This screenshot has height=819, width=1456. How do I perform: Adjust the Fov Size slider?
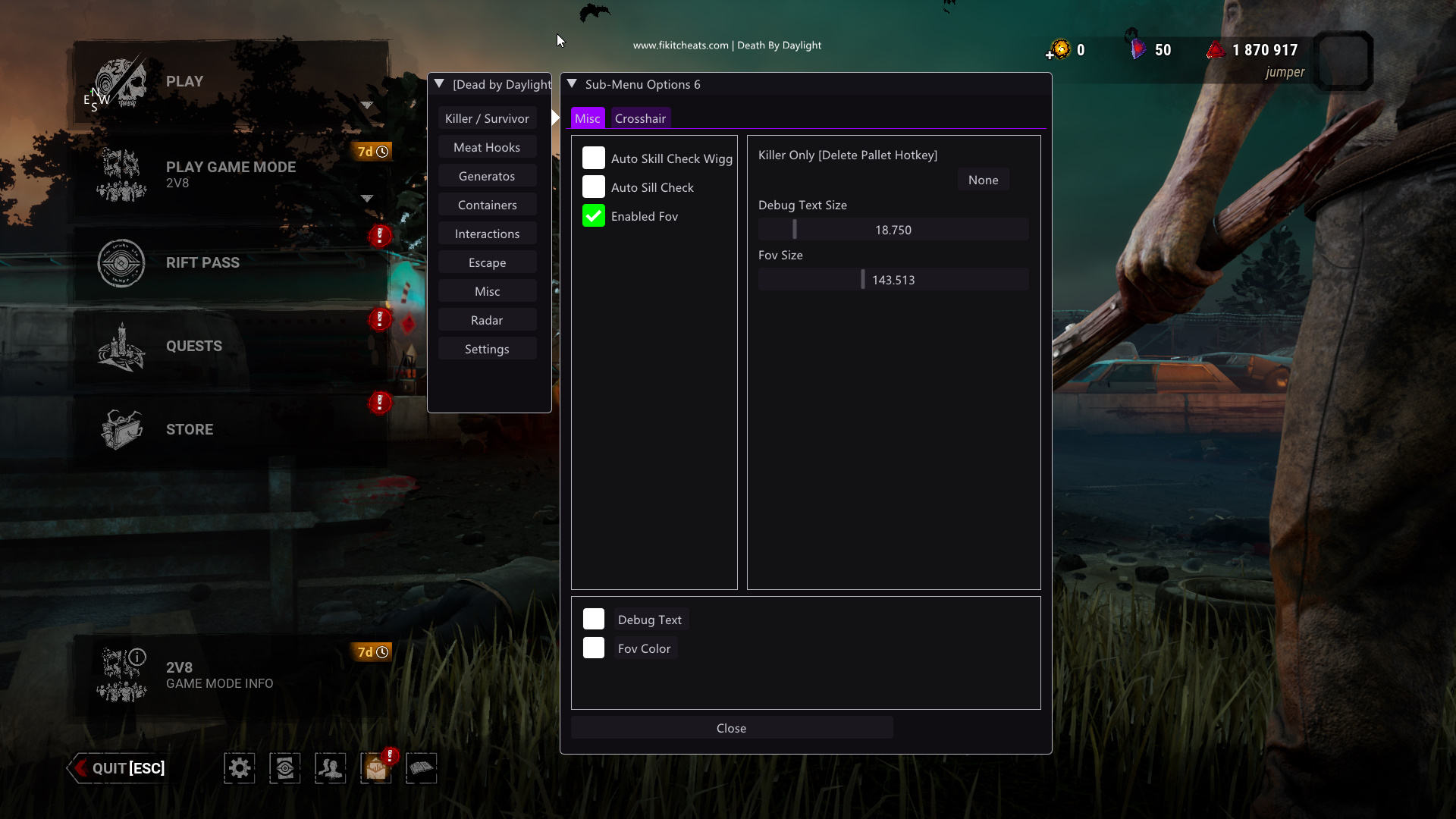coord(863,280)
